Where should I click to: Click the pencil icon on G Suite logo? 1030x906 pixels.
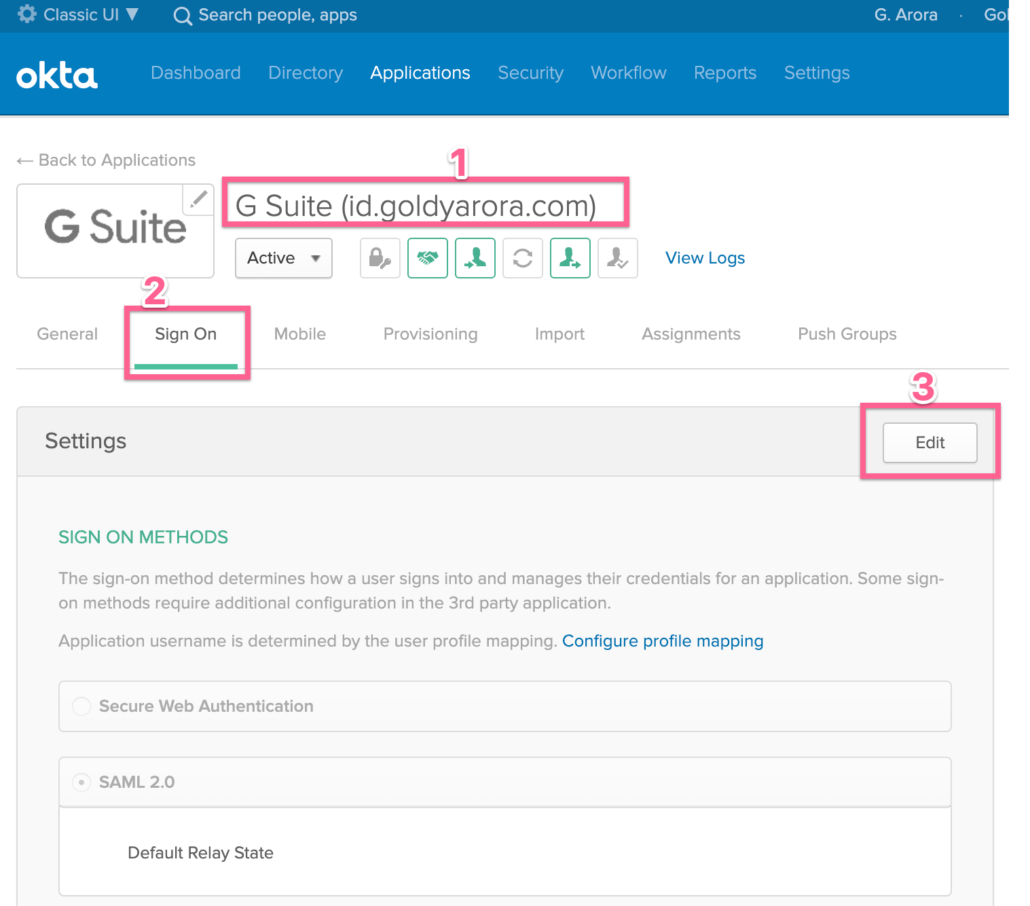198,199
